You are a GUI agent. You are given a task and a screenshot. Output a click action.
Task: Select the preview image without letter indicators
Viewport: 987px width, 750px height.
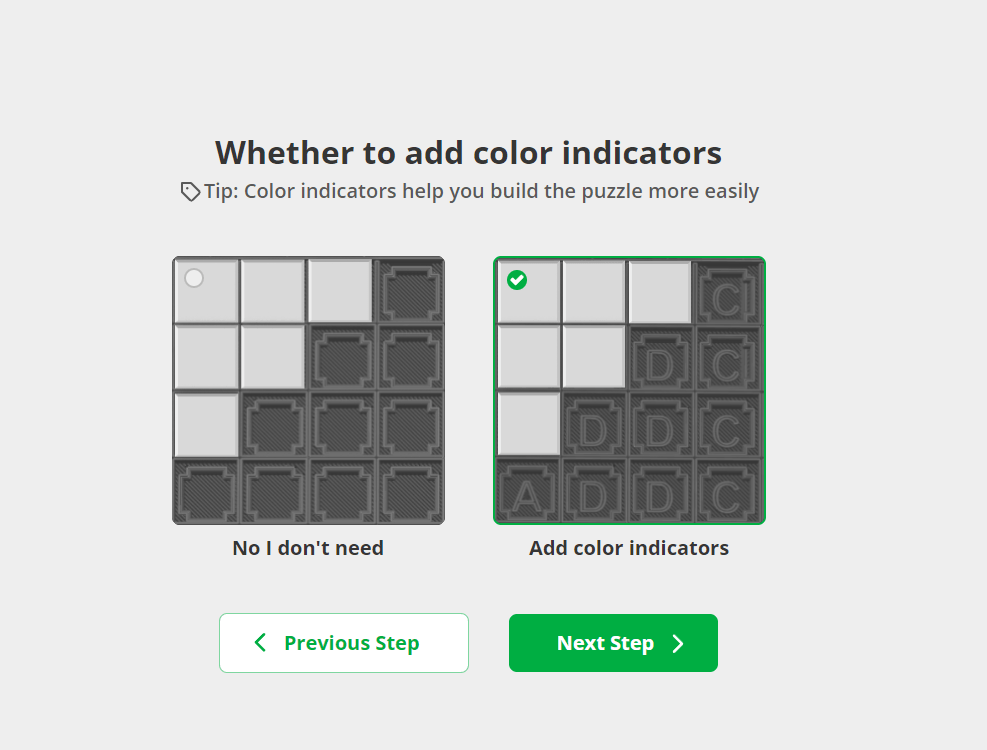coord(308,390)
